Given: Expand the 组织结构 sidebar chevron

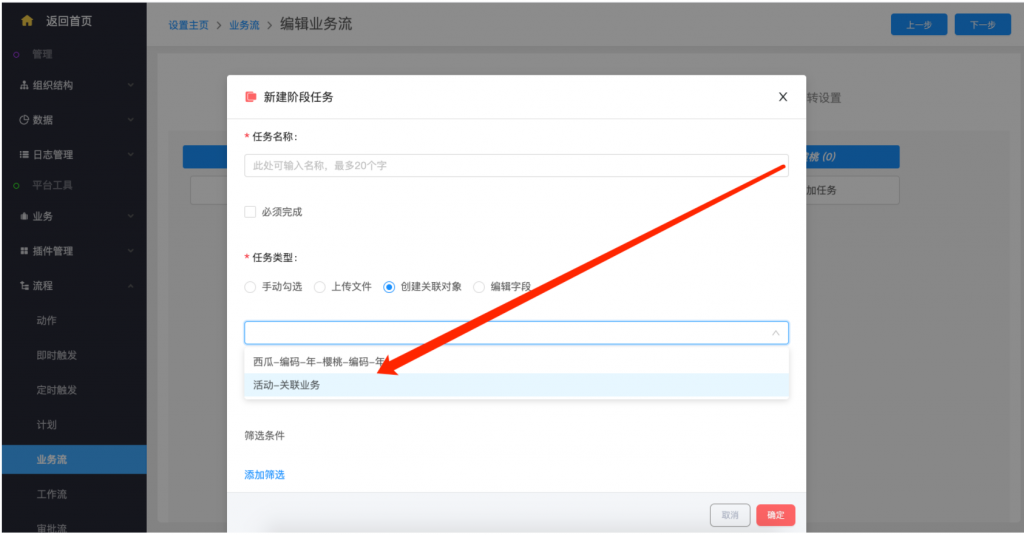Looking at the screenshot, I should click(131, 86).
